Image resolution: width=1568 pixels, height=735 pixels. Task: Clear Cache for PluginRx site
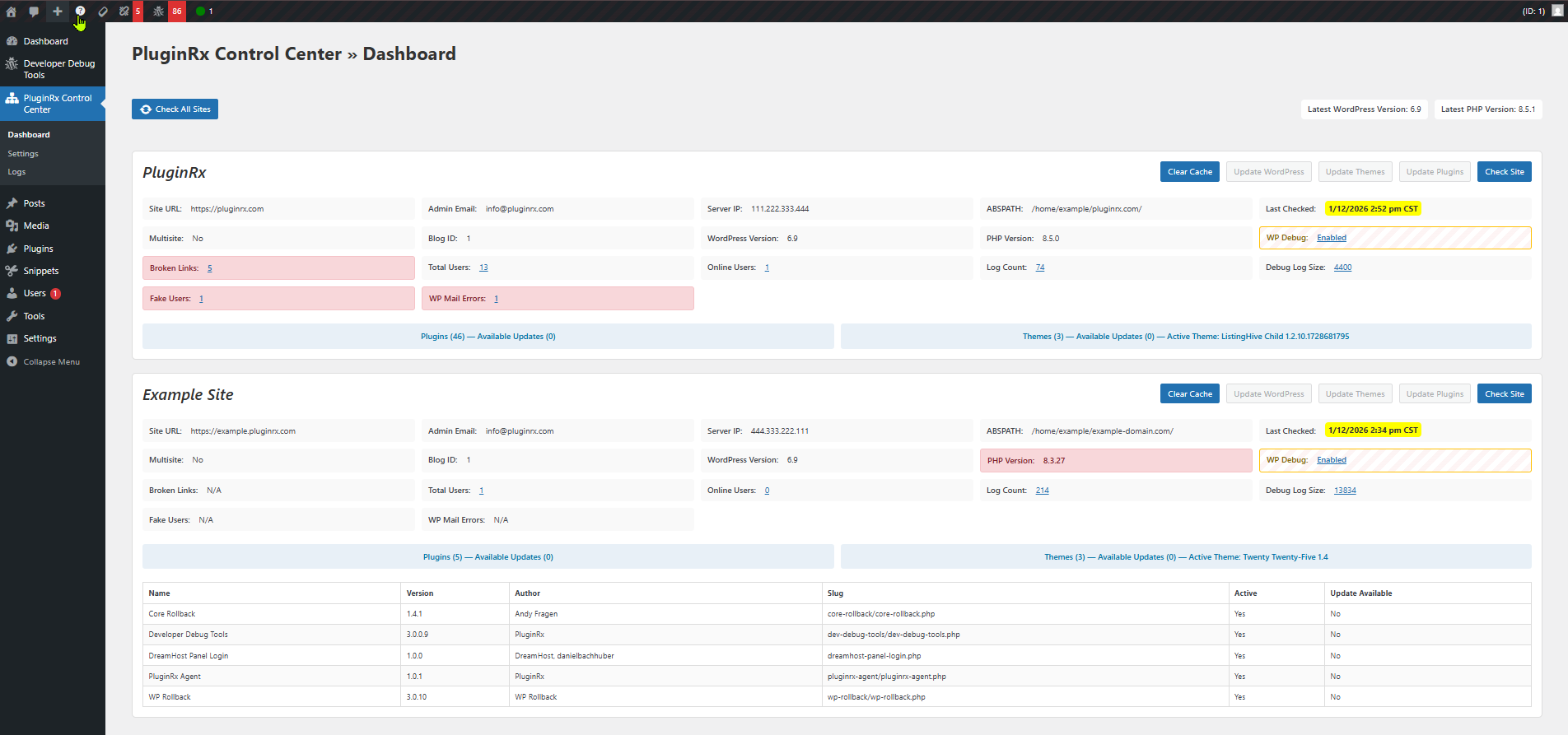(x=1189, y=172)
